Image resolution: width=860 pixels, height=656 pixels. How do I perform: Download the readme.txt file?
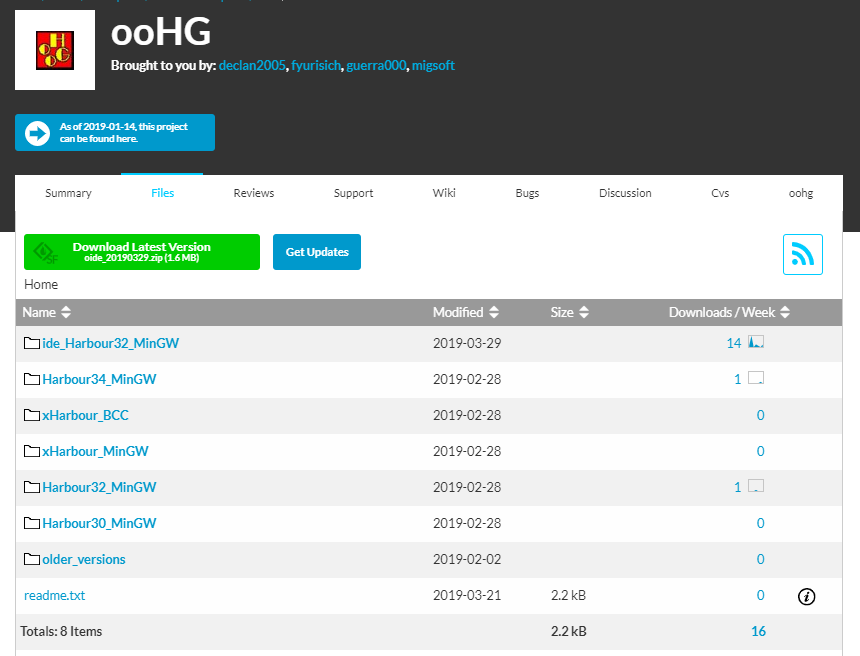tap(54, 595)
